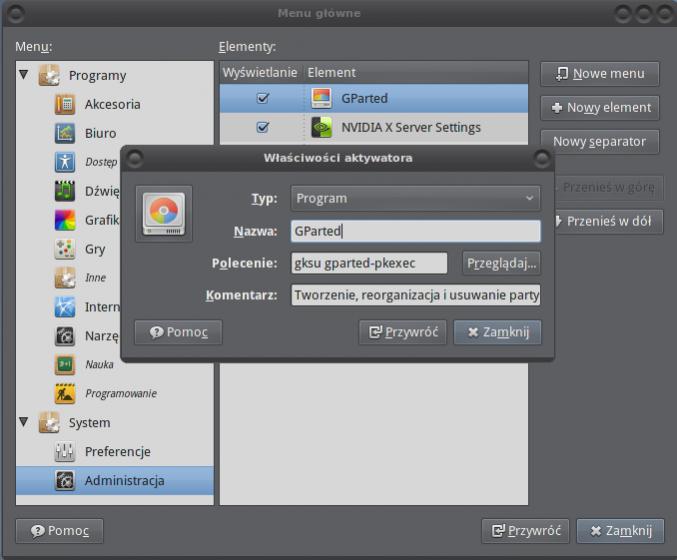The width and height of the screenshot is (677, 560).
Task: Select the Biuro category icon
Action: pos(65,133)
